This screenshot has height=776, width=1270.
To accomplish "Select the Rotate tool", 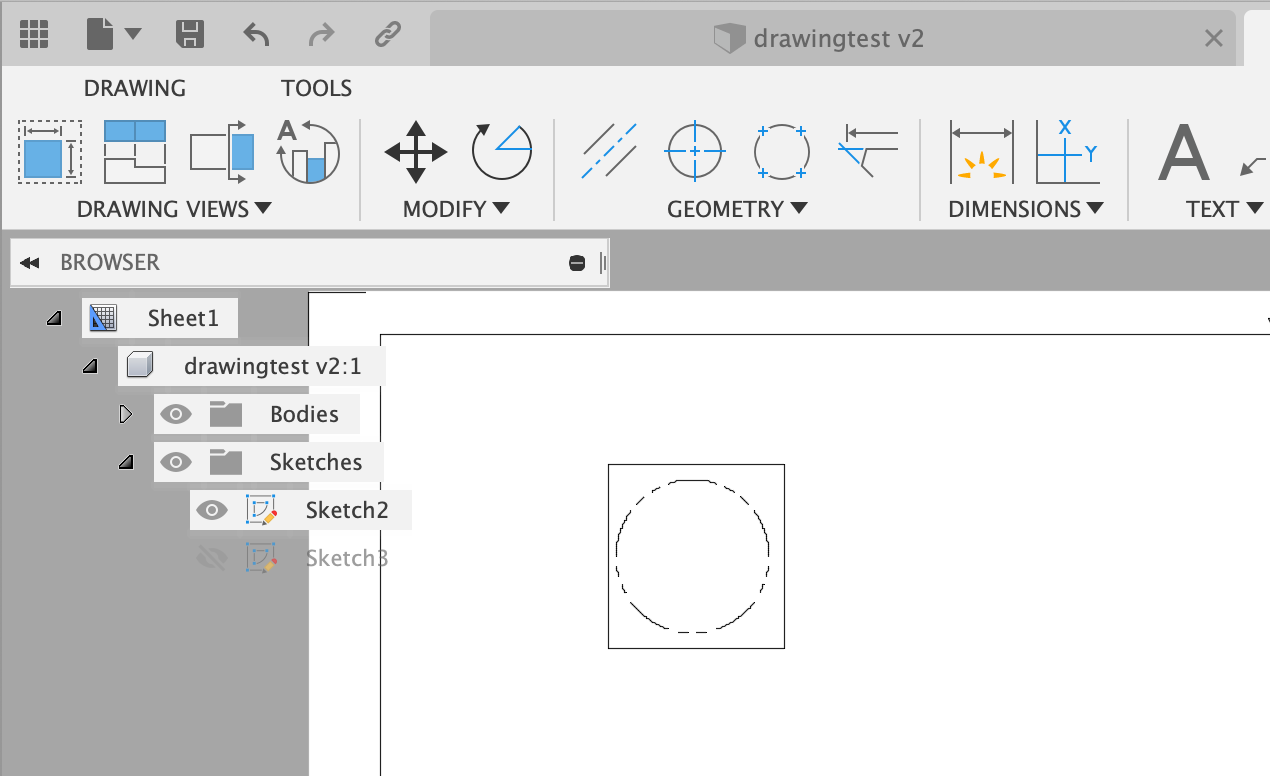I will (x=501, y=152).
